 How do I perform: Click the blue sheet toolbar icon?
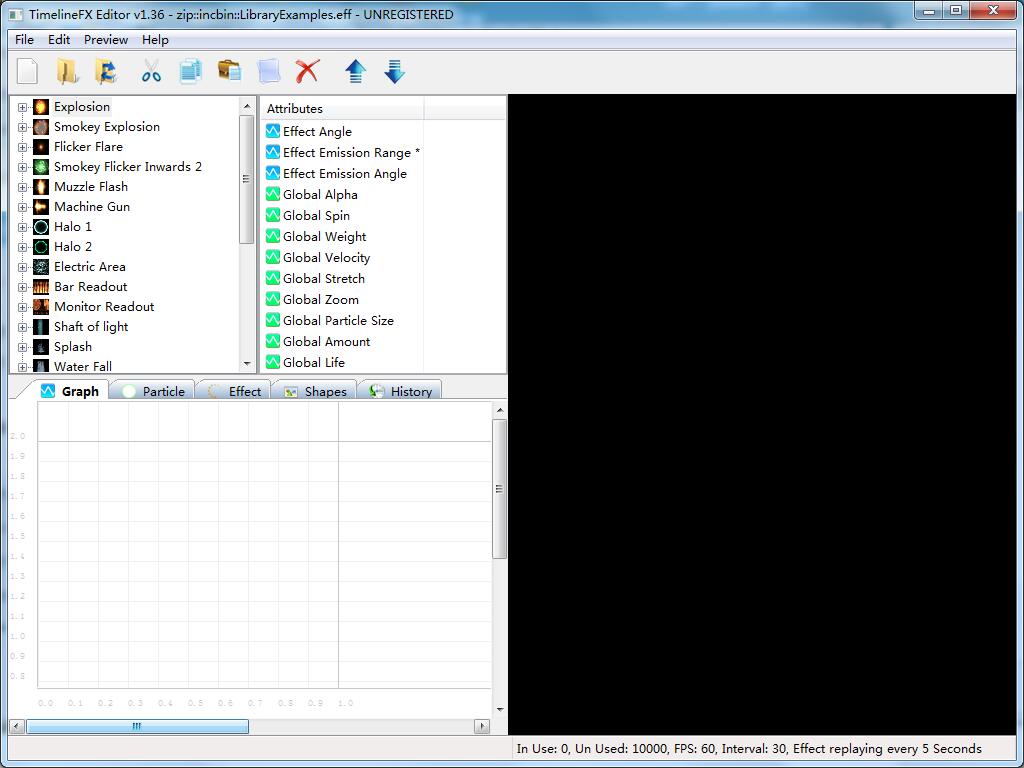click(268, 71)
